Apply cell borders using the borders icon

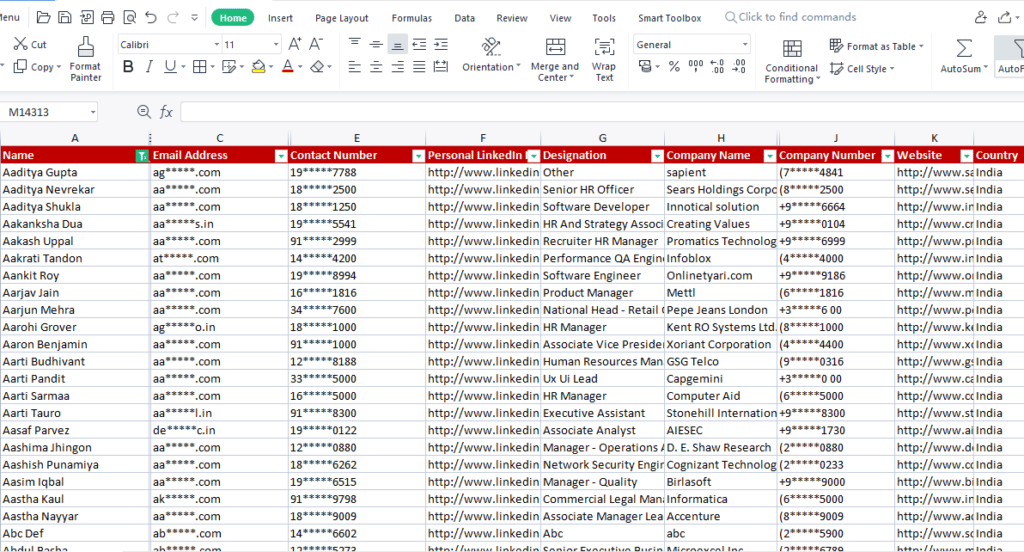pos(200,67)
